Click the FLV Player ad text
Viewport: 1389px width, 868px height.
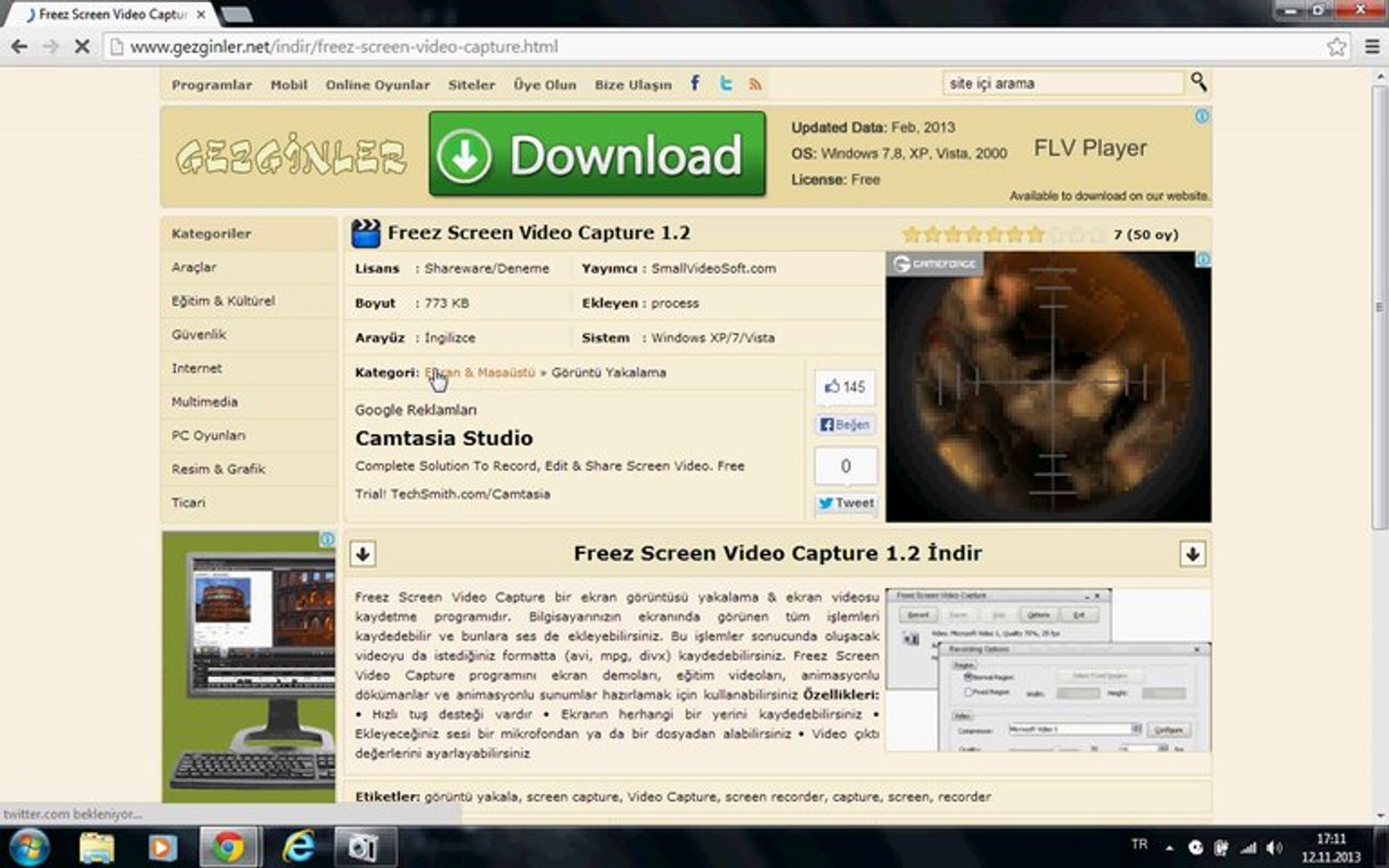1090,148
